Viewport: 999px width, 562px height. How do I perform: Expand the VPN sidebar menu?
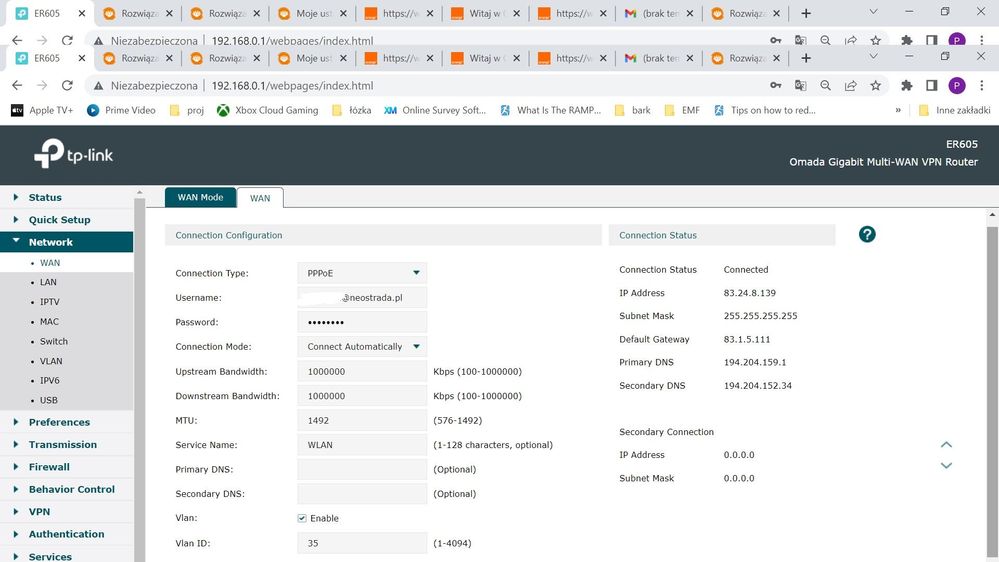[x=39, y=512]
